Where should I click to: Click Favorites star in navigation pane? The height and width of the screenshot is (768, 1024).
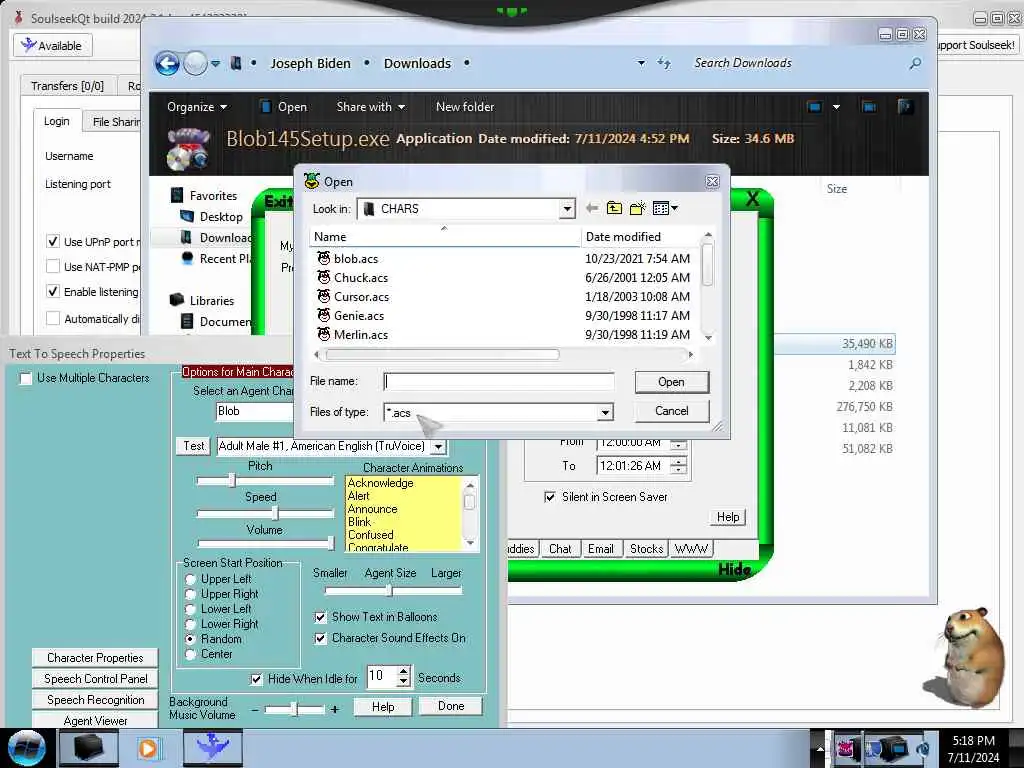[x=177, y=195]
